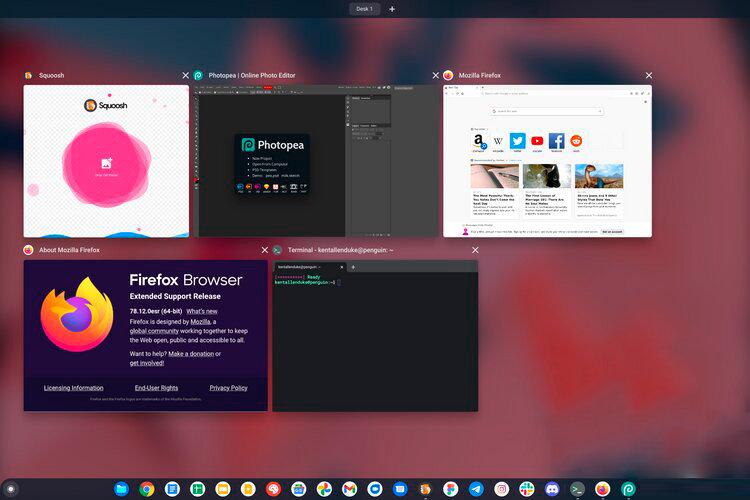Open Figma from the shelf
This screenshot has width=750, height=500.
451,489
